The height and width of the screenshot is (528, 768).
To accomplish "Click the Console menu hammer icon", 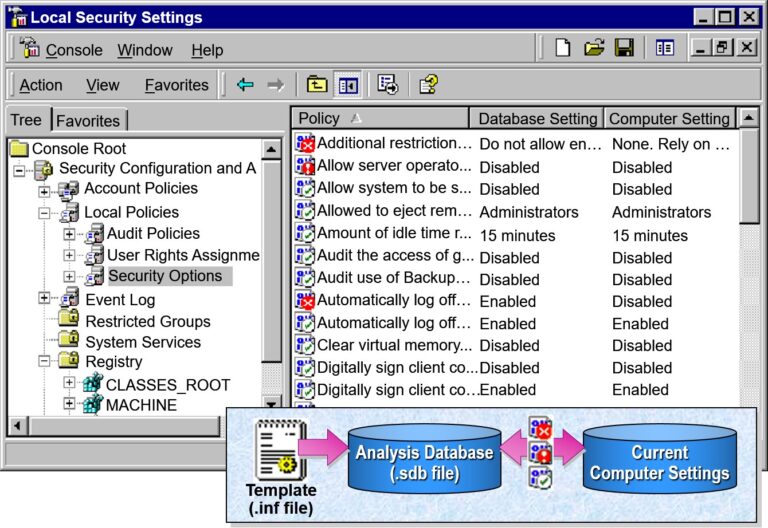I will (x=29, y=48).
